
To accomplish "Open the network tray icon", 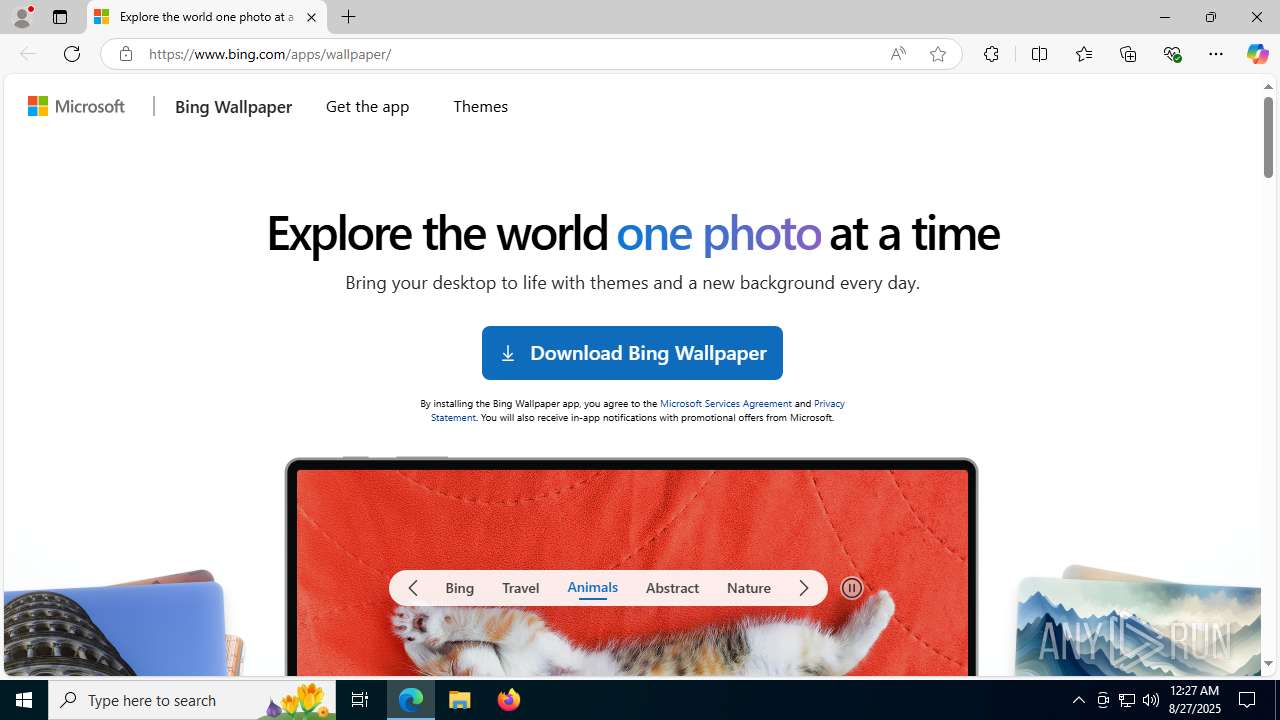I will 1127,700.
